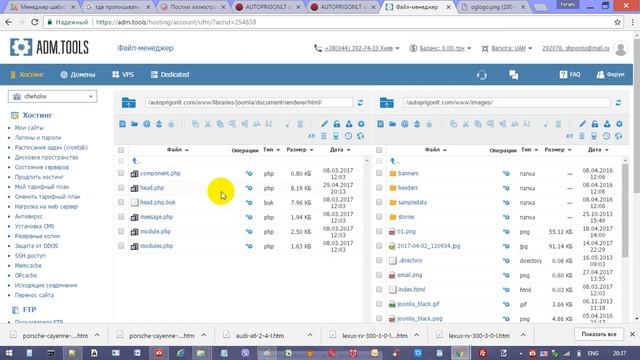Open the Dedicated nav item
The width and height of the screenshot is (640, 360).
pos(170,75)
